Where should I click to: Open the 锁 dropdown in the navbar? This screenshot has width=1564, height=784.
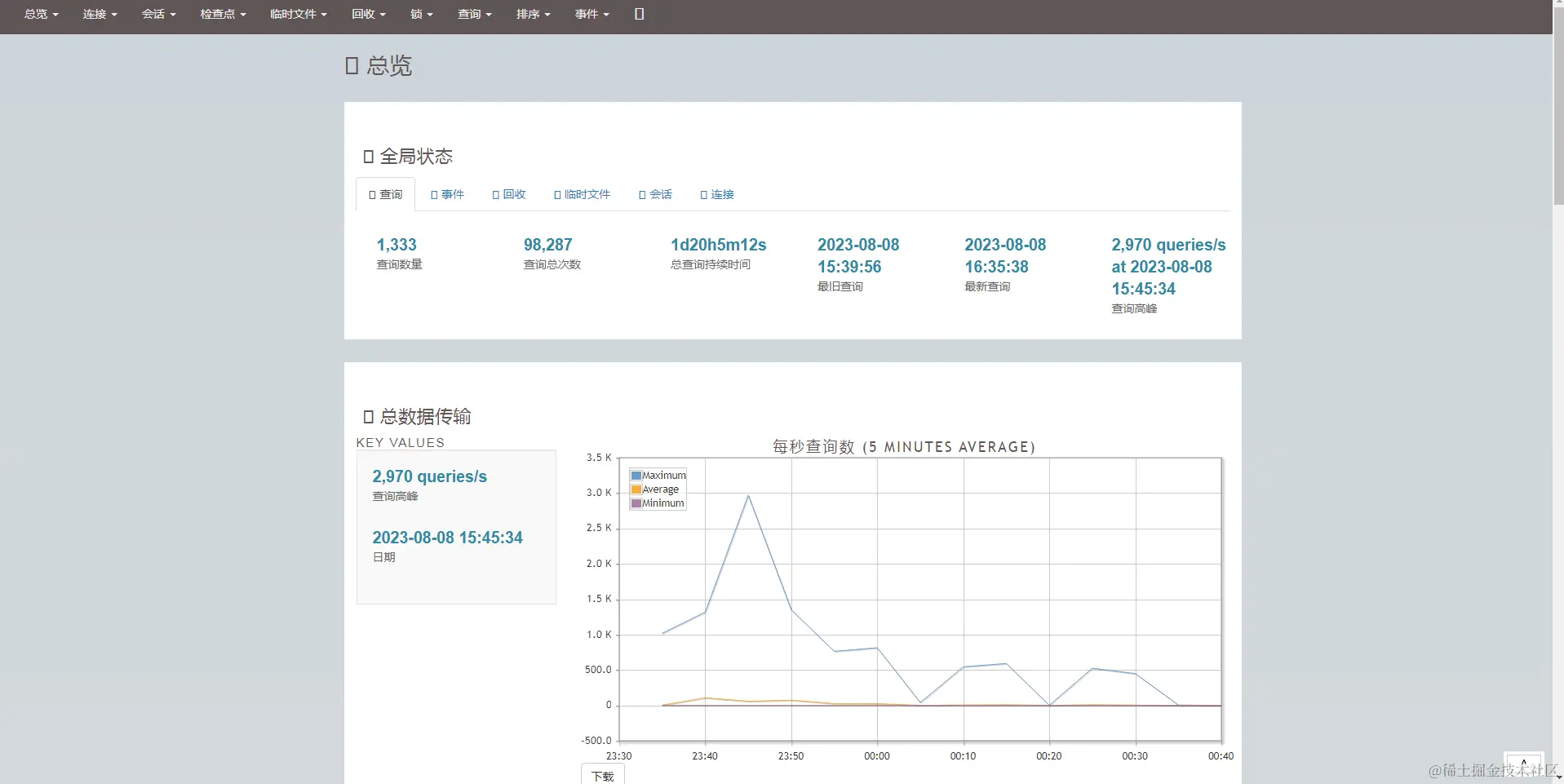422,14
